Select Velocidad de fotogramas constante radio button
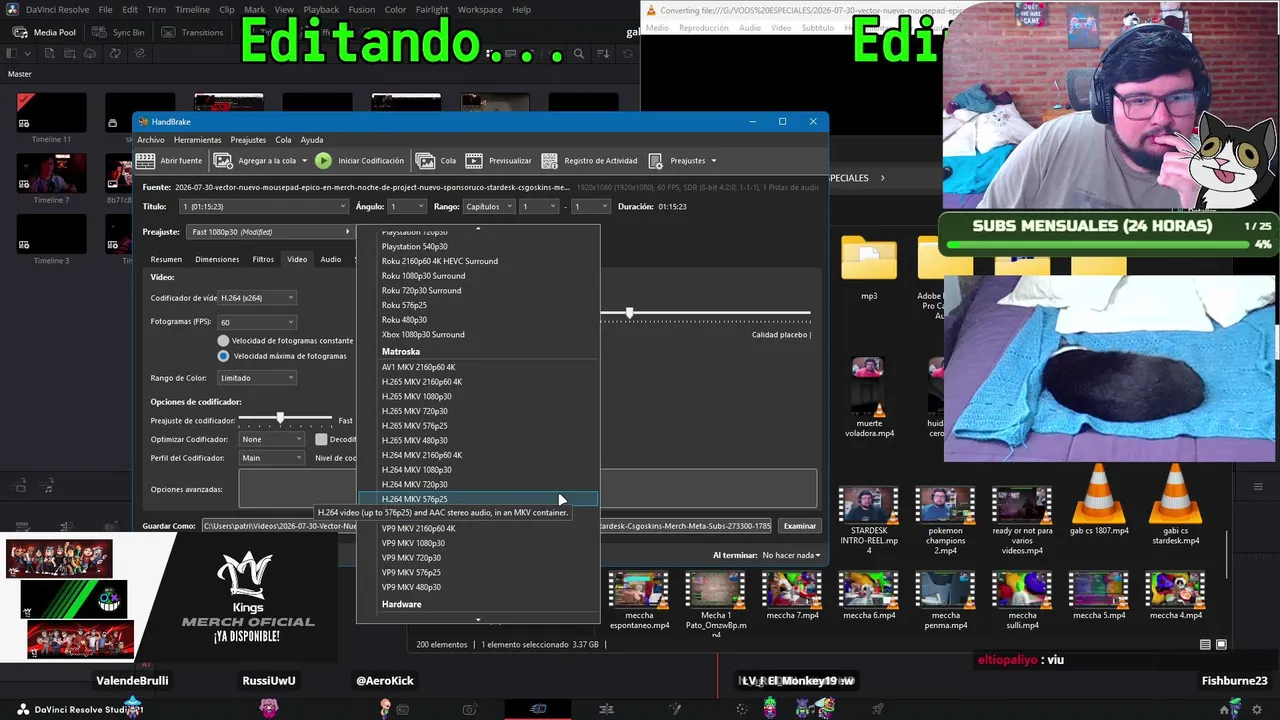The width and height of the screenshot is (1280, 720). 223,341
